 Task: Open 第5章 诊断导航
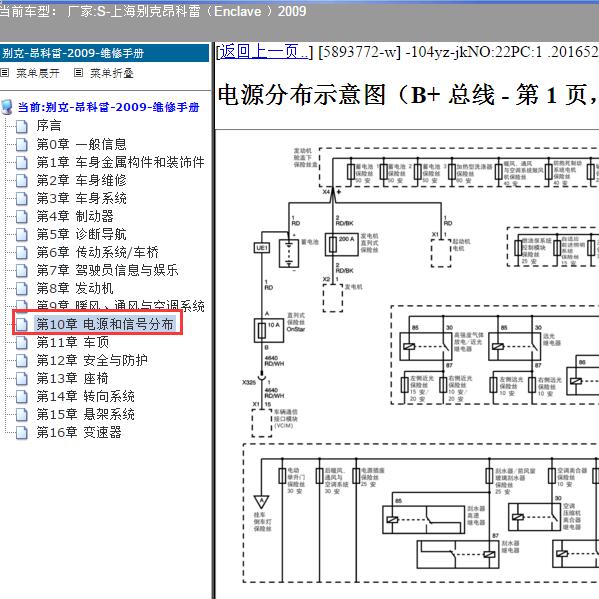point(81,234)
